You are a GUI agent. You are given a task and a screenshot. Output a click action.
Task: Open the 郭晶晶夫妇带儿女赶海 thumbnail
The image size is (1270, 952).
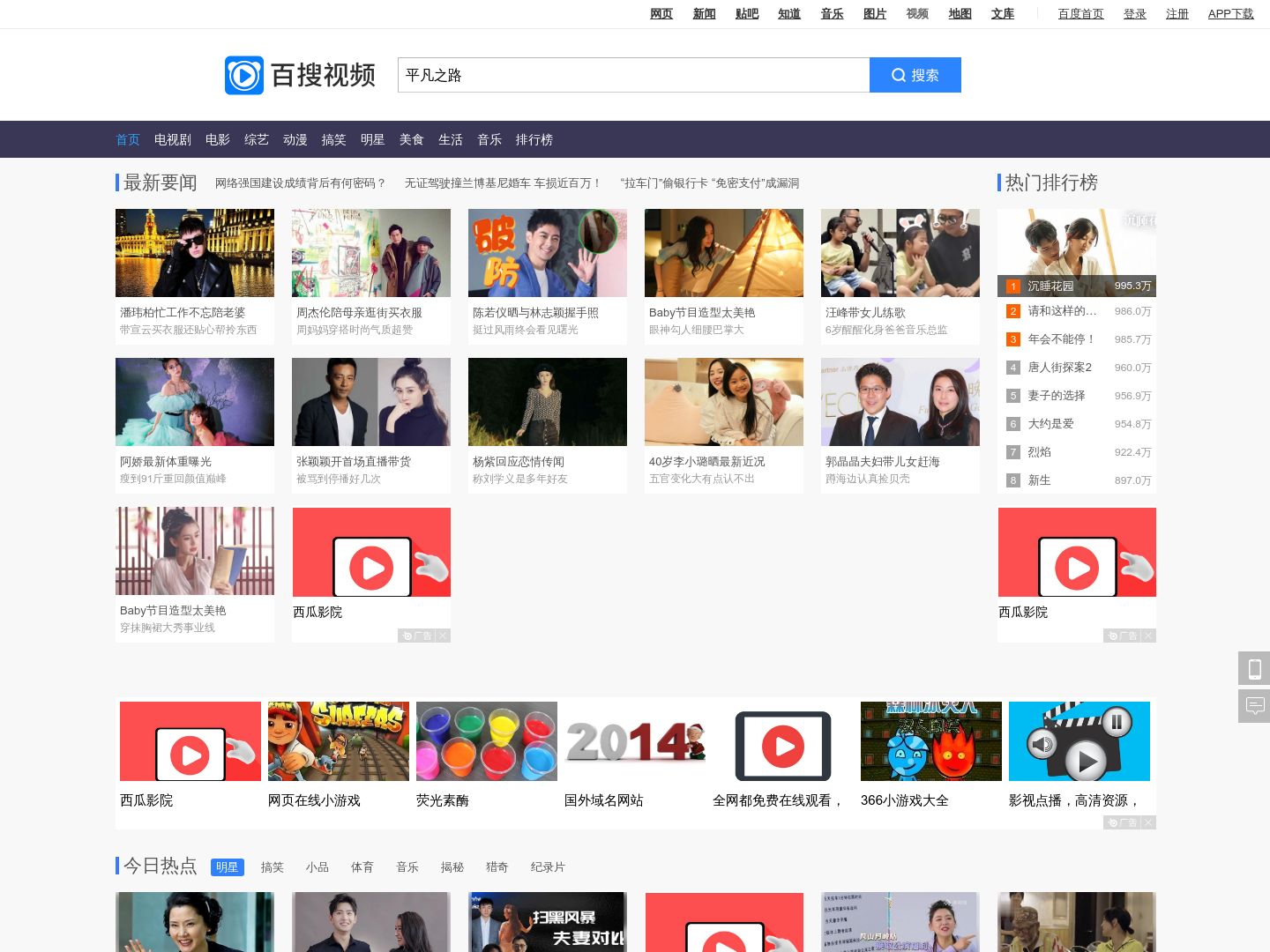[900, 402]
